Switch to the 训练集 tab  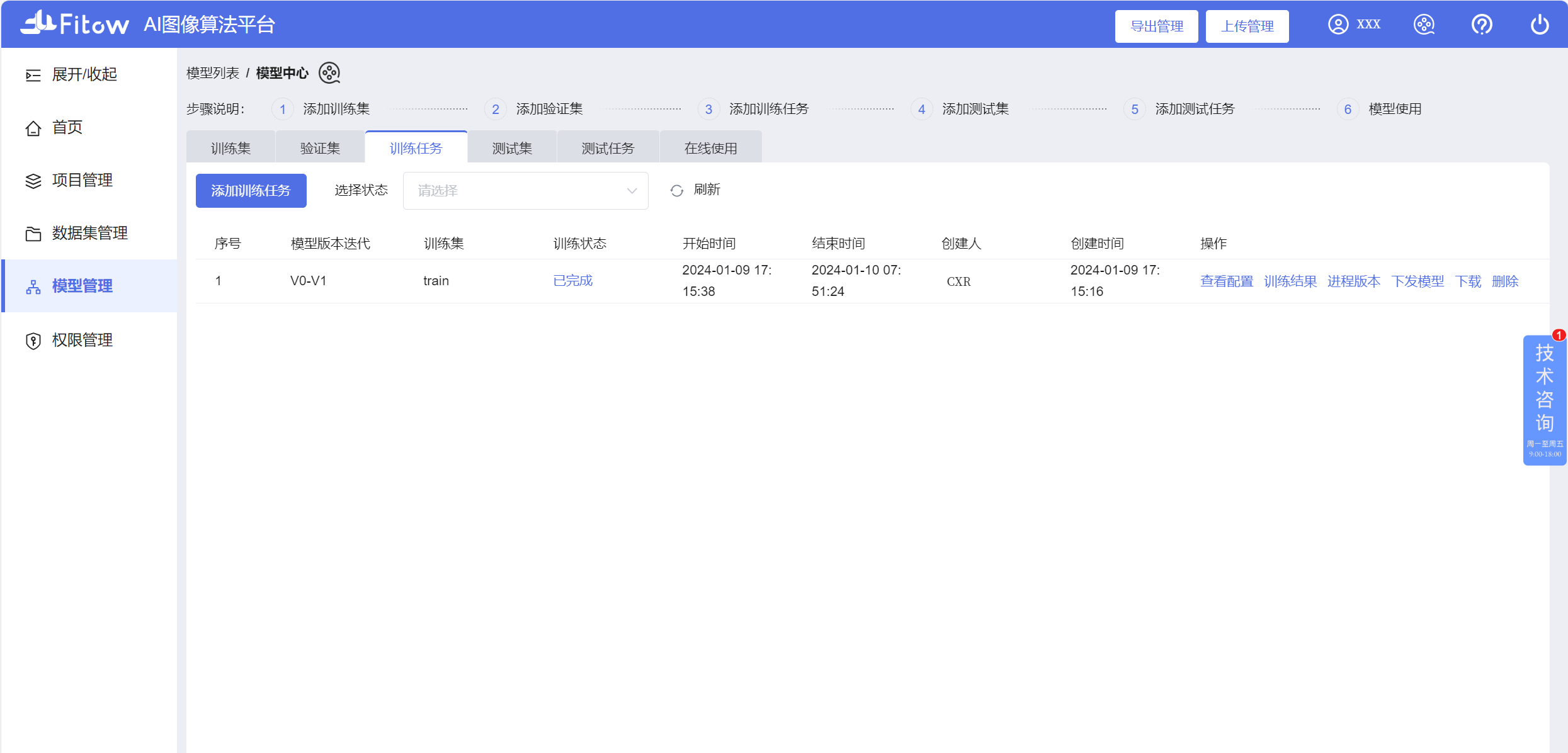click(x=230, y=148)
